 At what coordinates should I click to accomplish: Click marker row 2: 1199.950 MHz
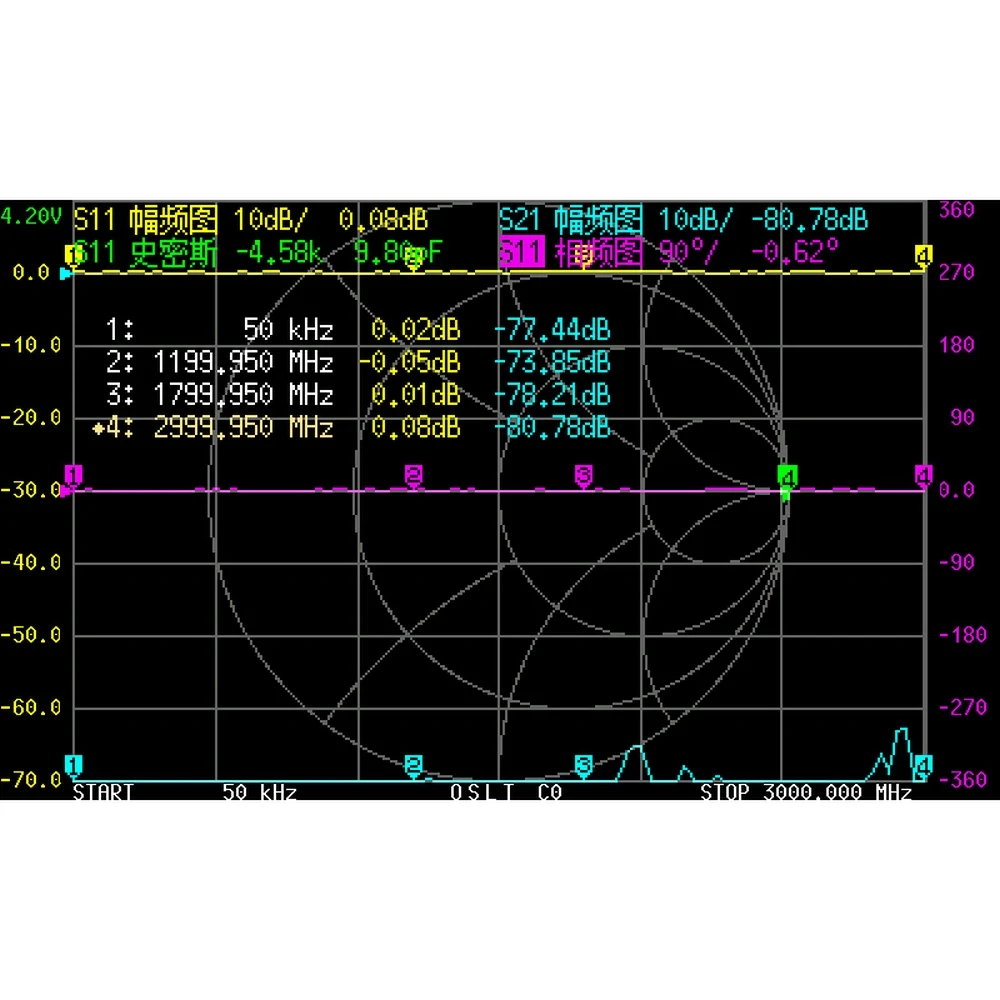[219, 362]
